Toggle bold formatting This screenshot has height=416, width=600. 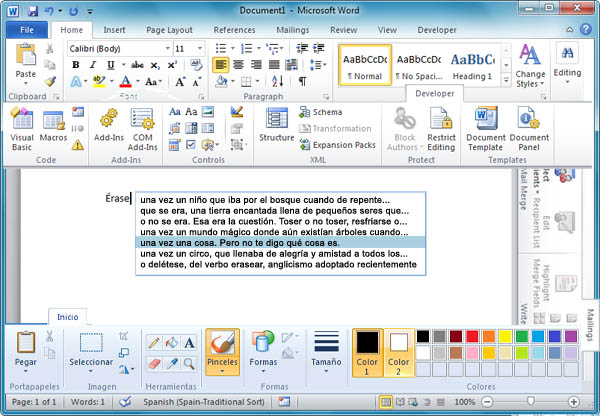[76, 65]
